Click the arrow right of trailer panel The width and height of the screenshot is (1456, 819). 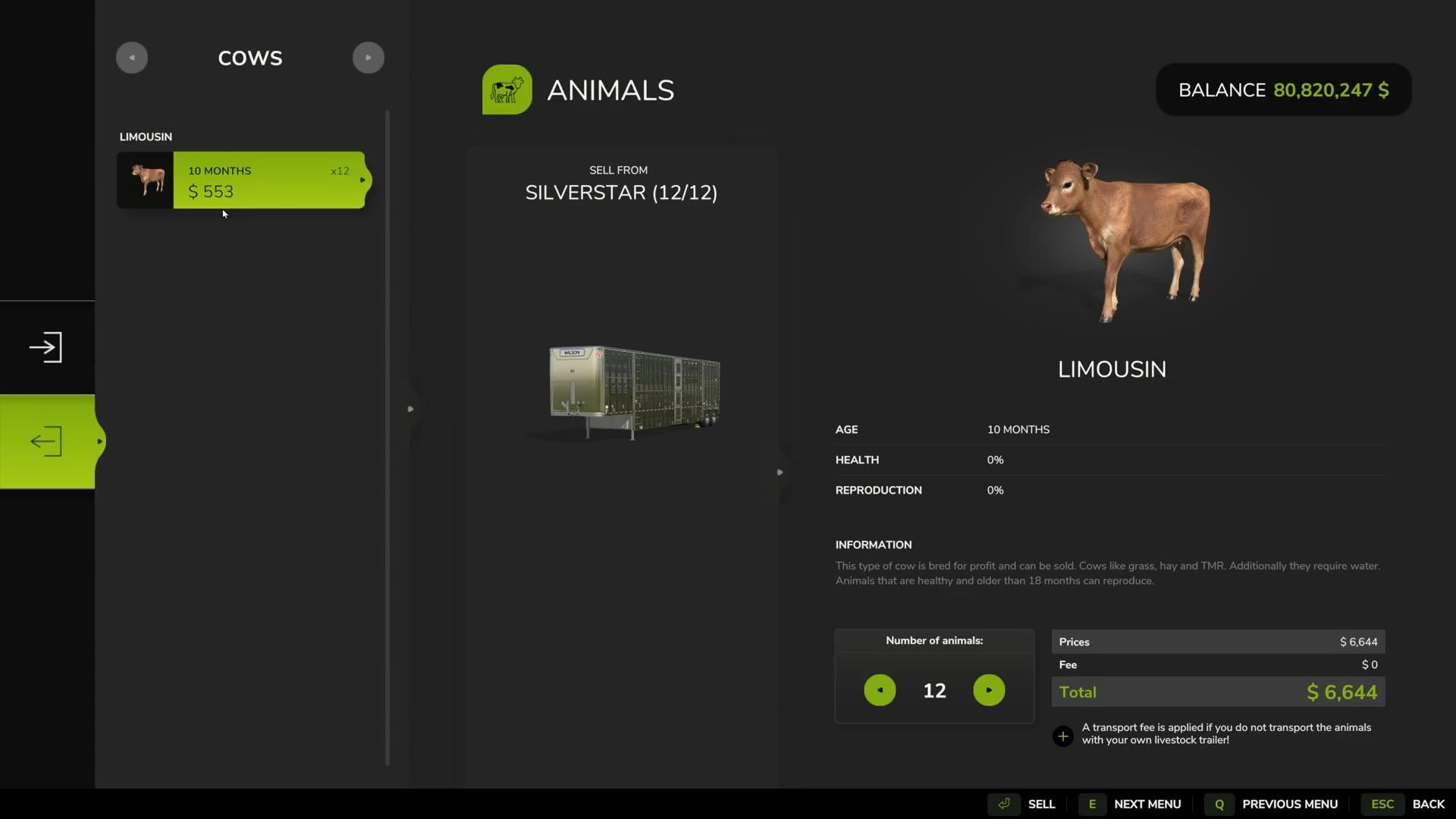pyautogui.click(x=780, y=472)
